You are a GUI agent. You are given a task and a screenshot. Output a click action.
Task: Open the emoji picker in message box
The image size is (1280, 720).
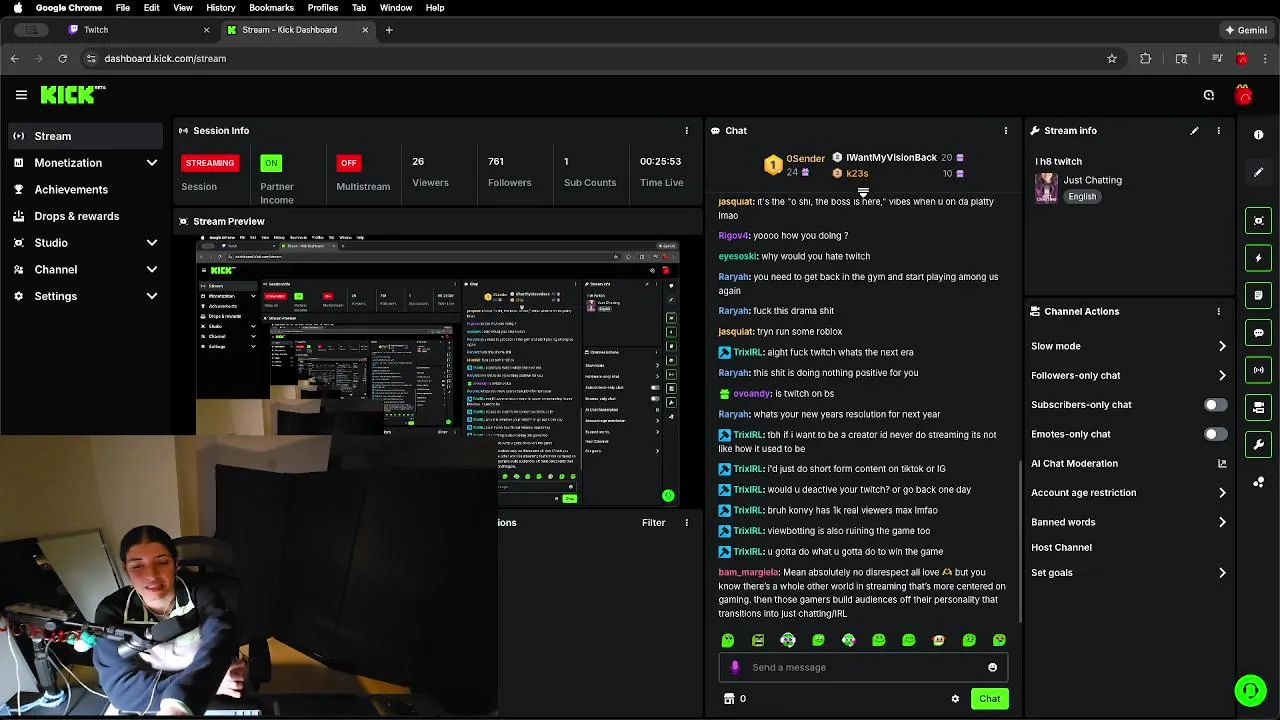point(992,667)
